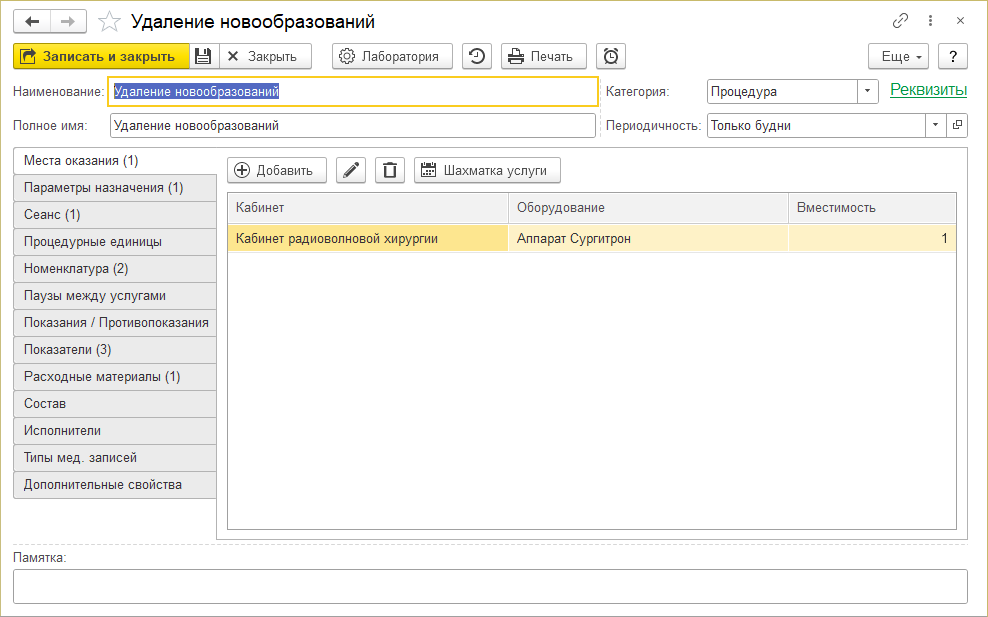The height and width of the screenshot is (617, 988).
Task: Copy link using the chain icon
Action: coord(900,21)
